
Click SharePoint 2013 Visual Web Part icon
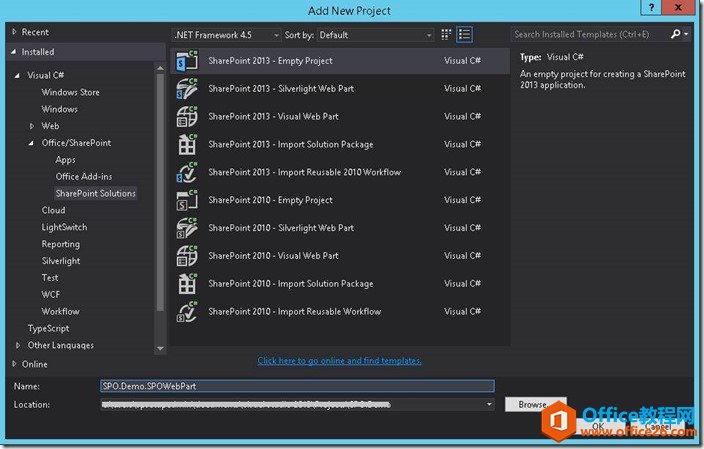[187, 116]
